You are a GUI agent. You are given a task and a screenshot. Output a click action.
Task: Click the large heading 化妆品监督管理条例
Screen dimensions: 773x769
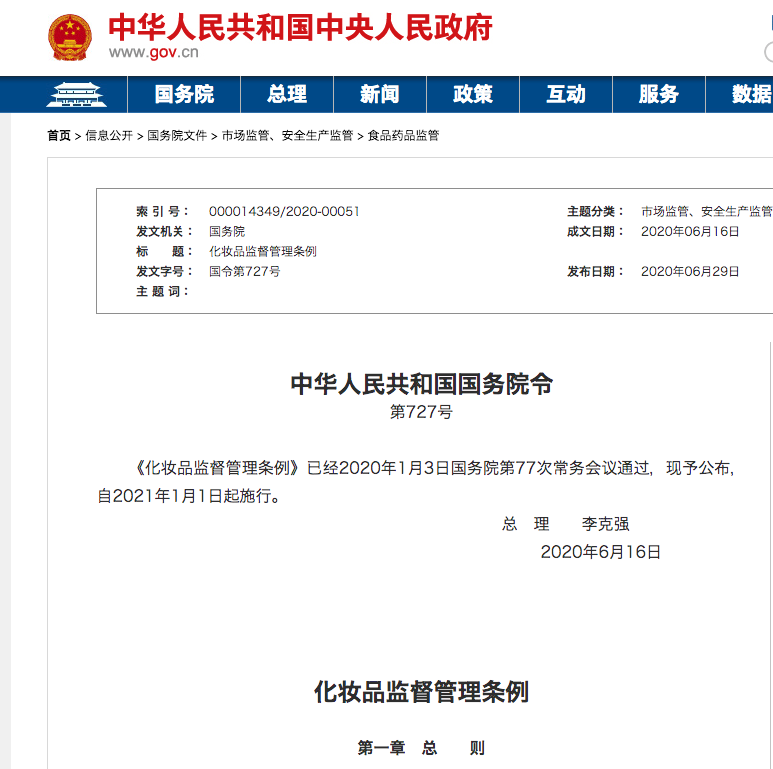(x=422, y=692)
